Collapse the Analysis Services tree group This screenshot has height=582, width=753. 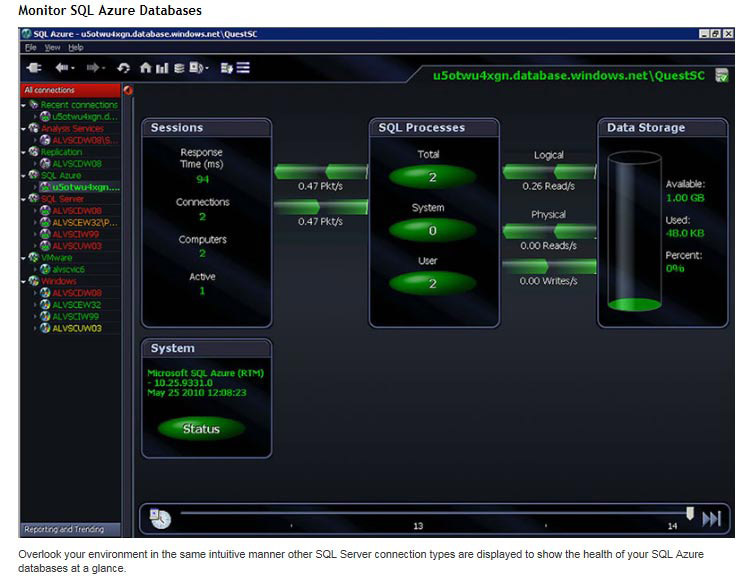tap(23, 128)
